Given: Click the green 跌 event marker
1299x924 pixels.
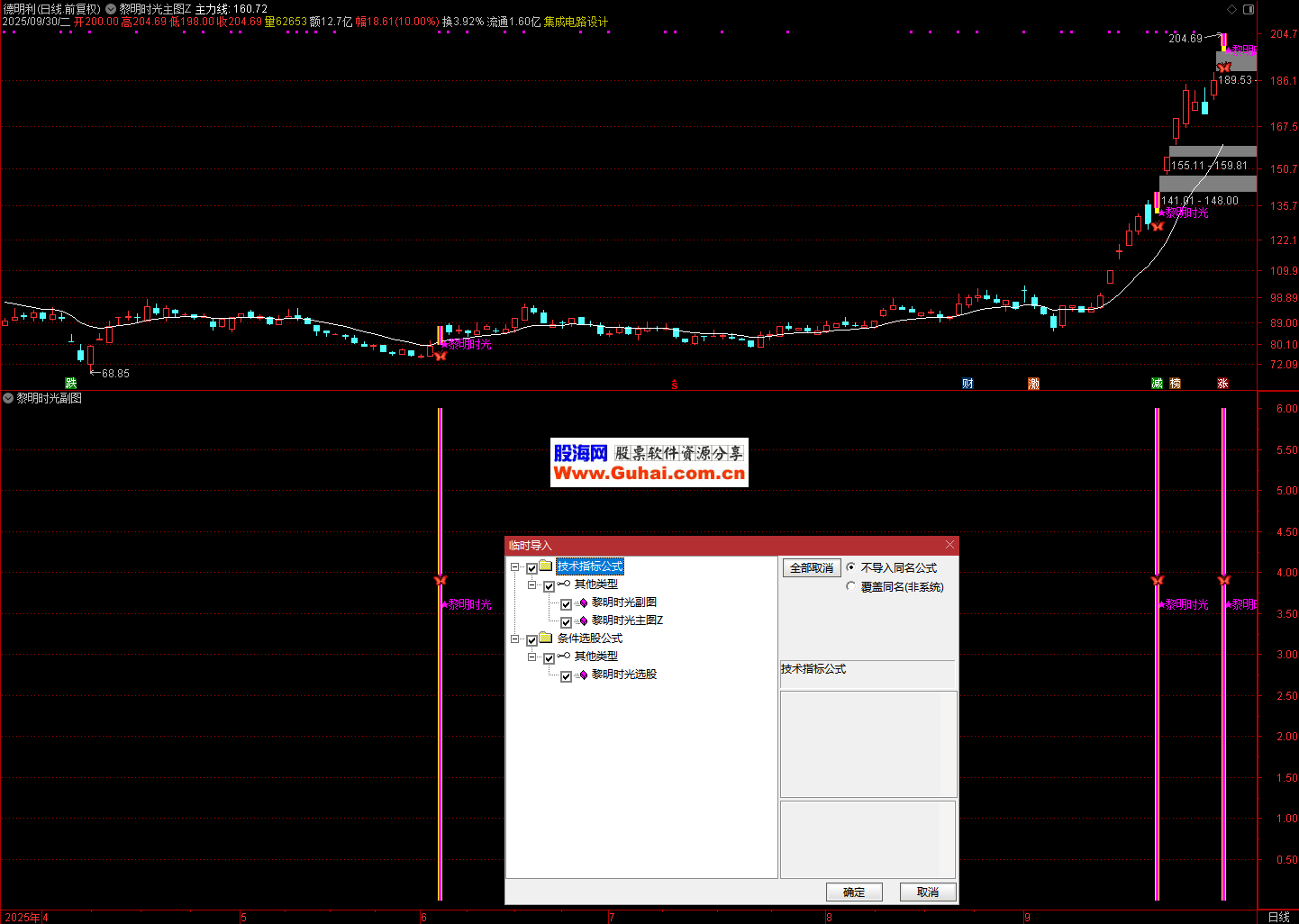Looking at the screenshot, I should (x=71, y=384).
